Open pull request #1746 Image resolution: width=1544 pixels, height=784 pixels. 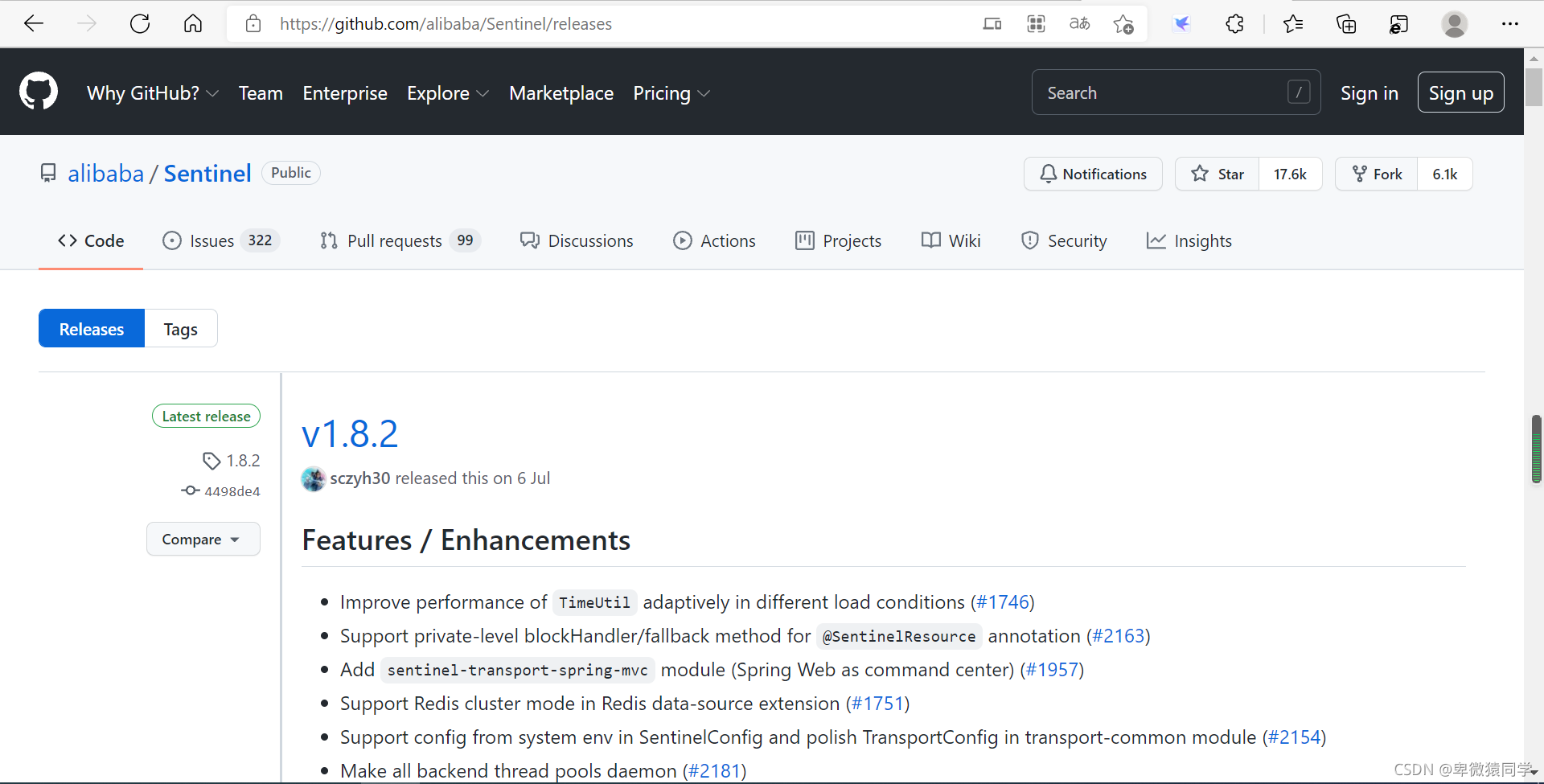[1003, 601]
